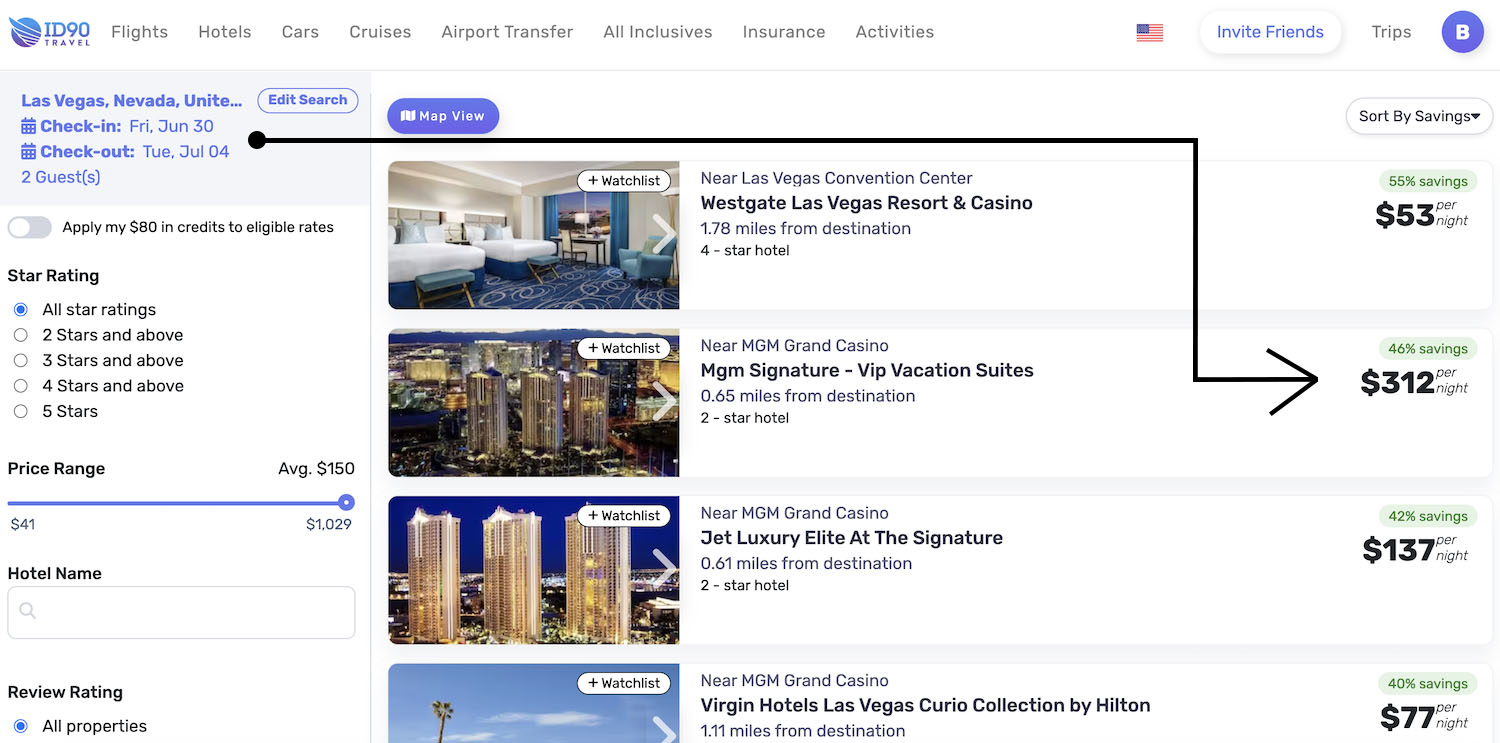Advance Jet Luxury Elite photo with right chevron
Viewport: 1500px width, 743px height.
663,569
